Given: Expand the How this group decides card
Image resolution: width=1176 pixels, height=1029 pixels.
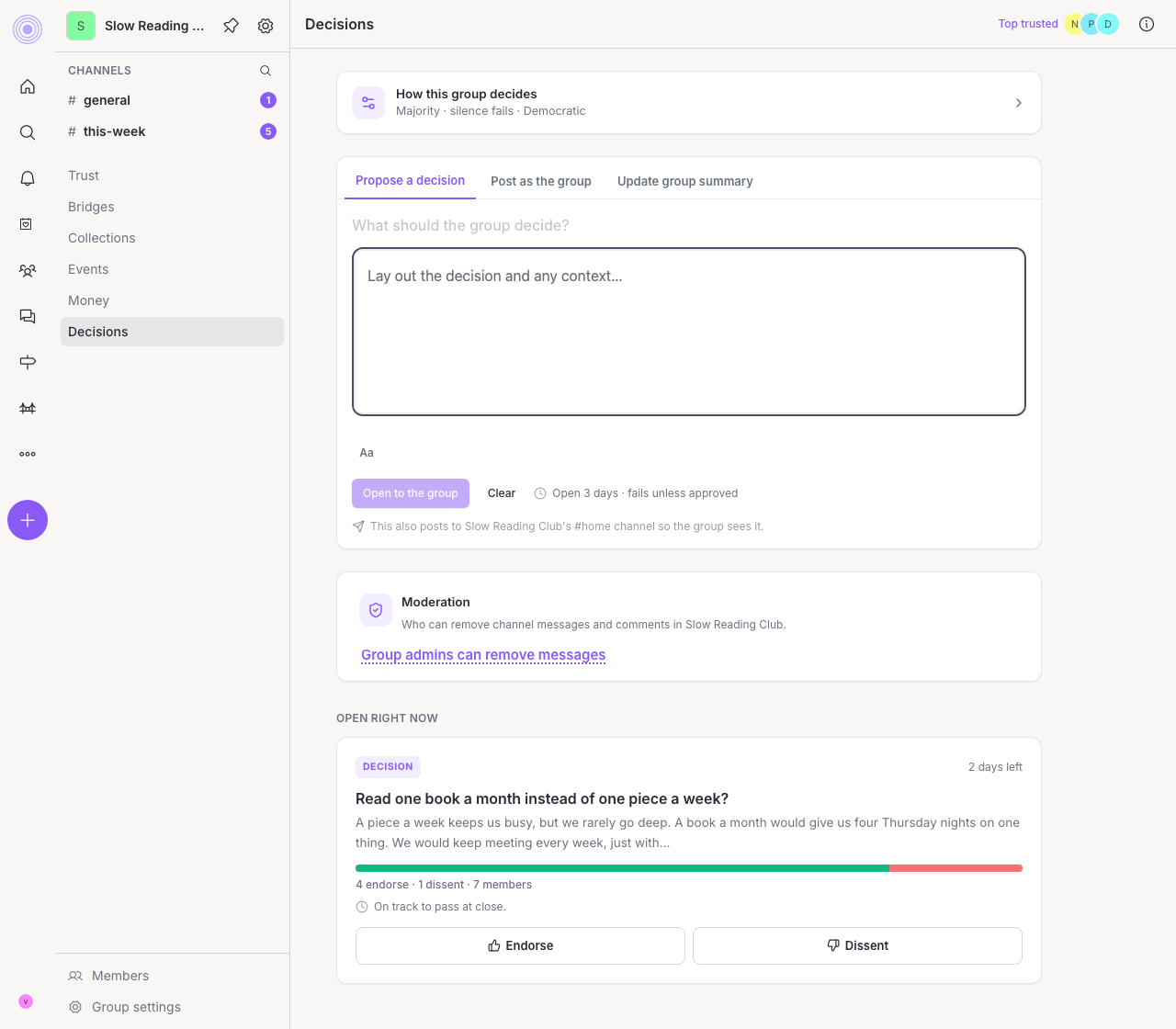Looking at the screenshot, I should coord(689,103).
